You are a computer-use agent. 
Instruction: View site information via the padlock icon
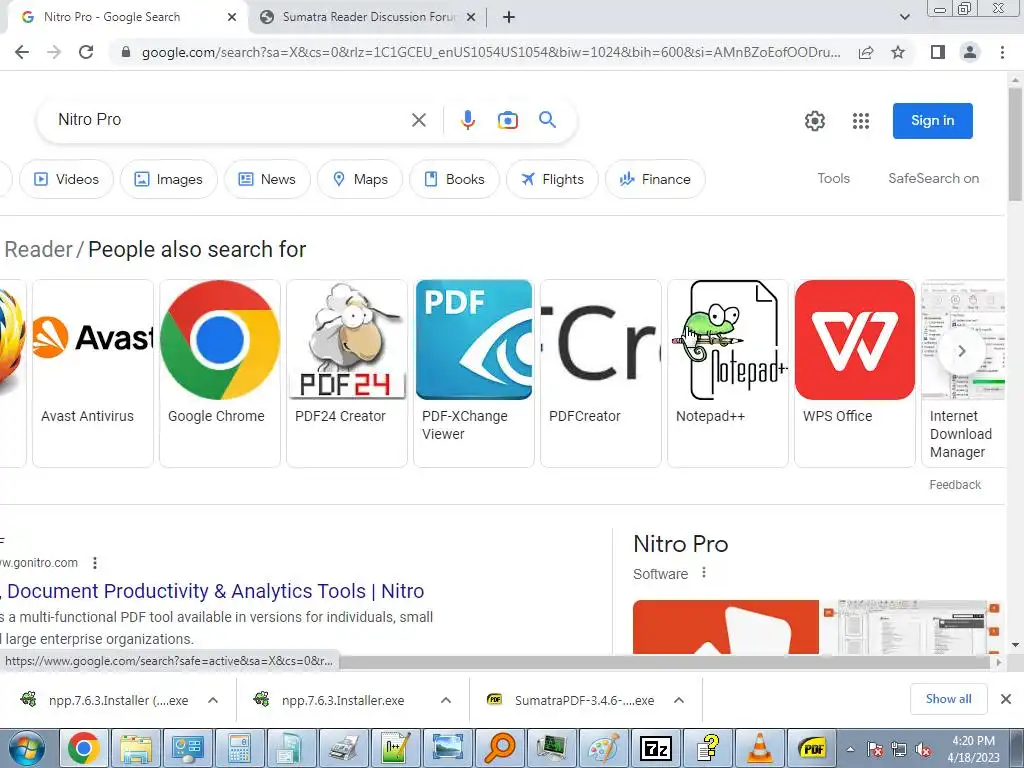pyautogui.click(x=126, y=52)
